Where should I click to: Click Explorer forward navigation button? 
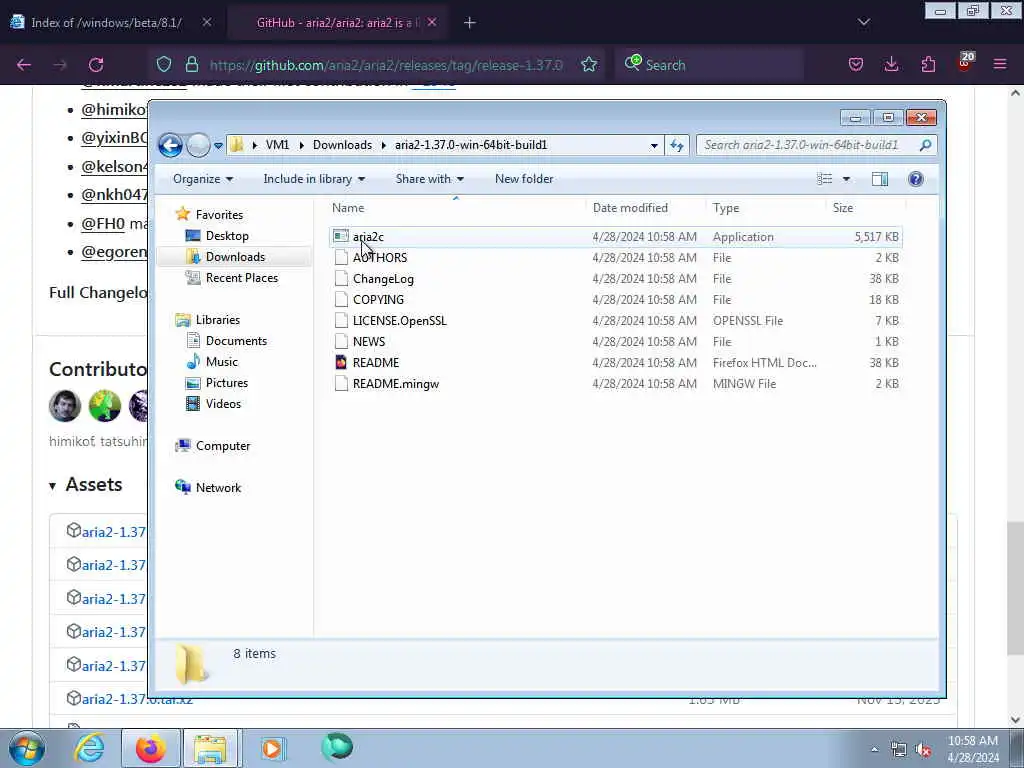click(199, 145)
